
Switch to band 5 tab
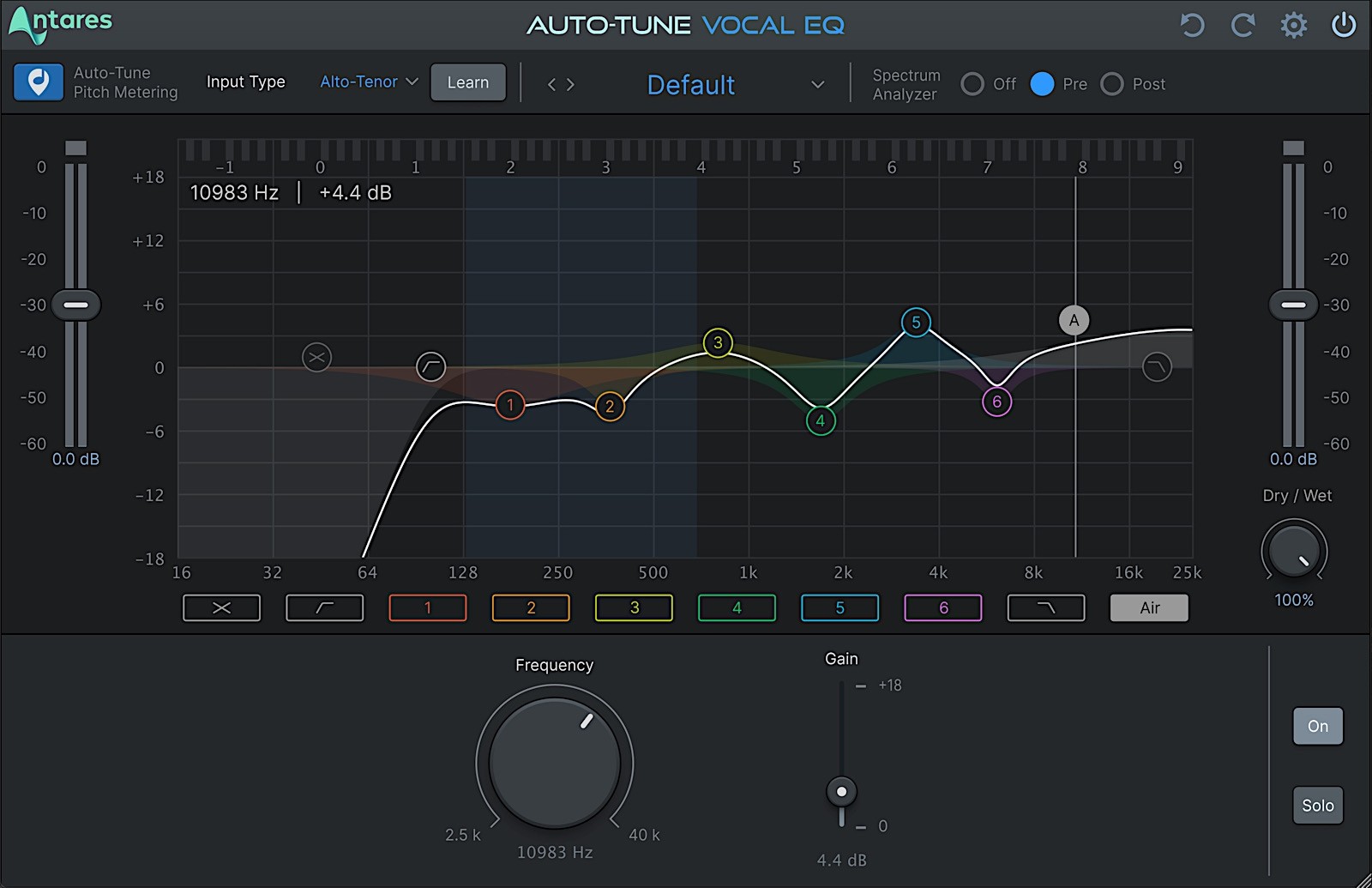pos(839,607)
